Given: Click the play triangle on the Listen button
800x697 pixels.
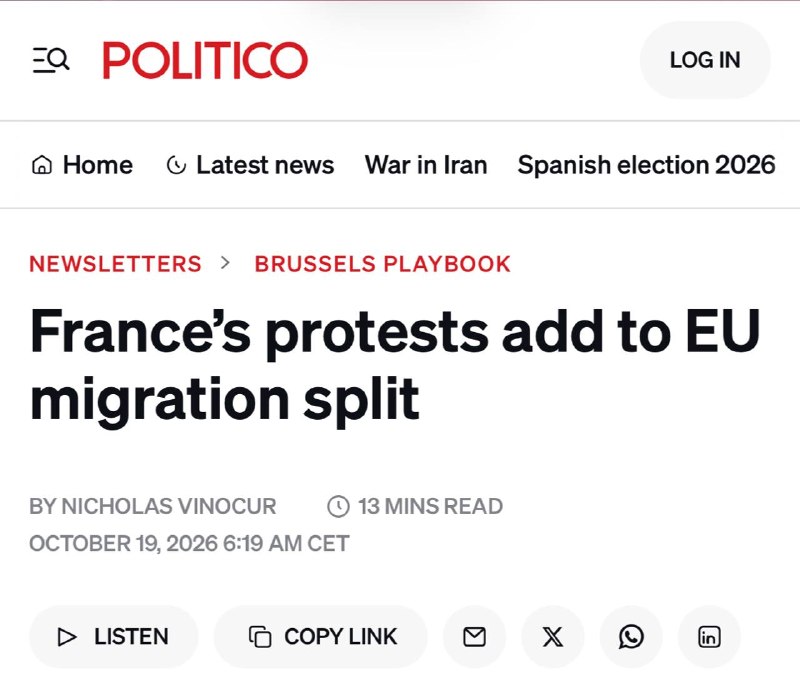Looking at the screenshot, I should click(x=67, y=637).
